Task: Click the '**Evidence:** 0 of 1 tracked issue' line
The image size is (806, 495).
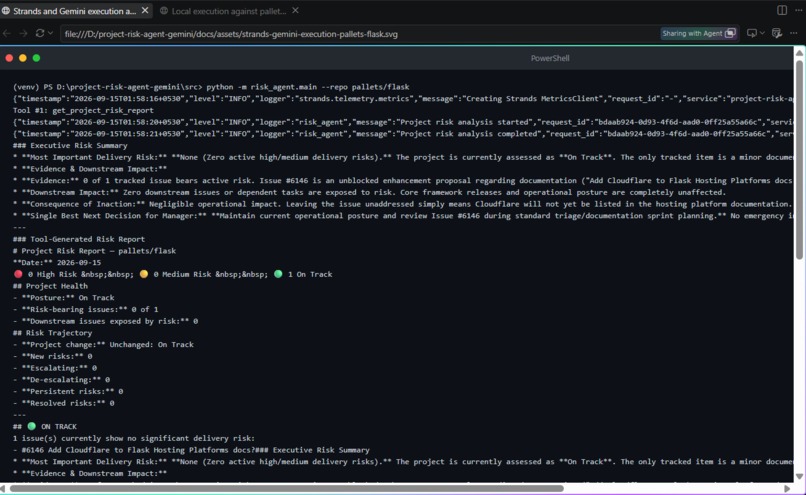Action: [403, 180]
